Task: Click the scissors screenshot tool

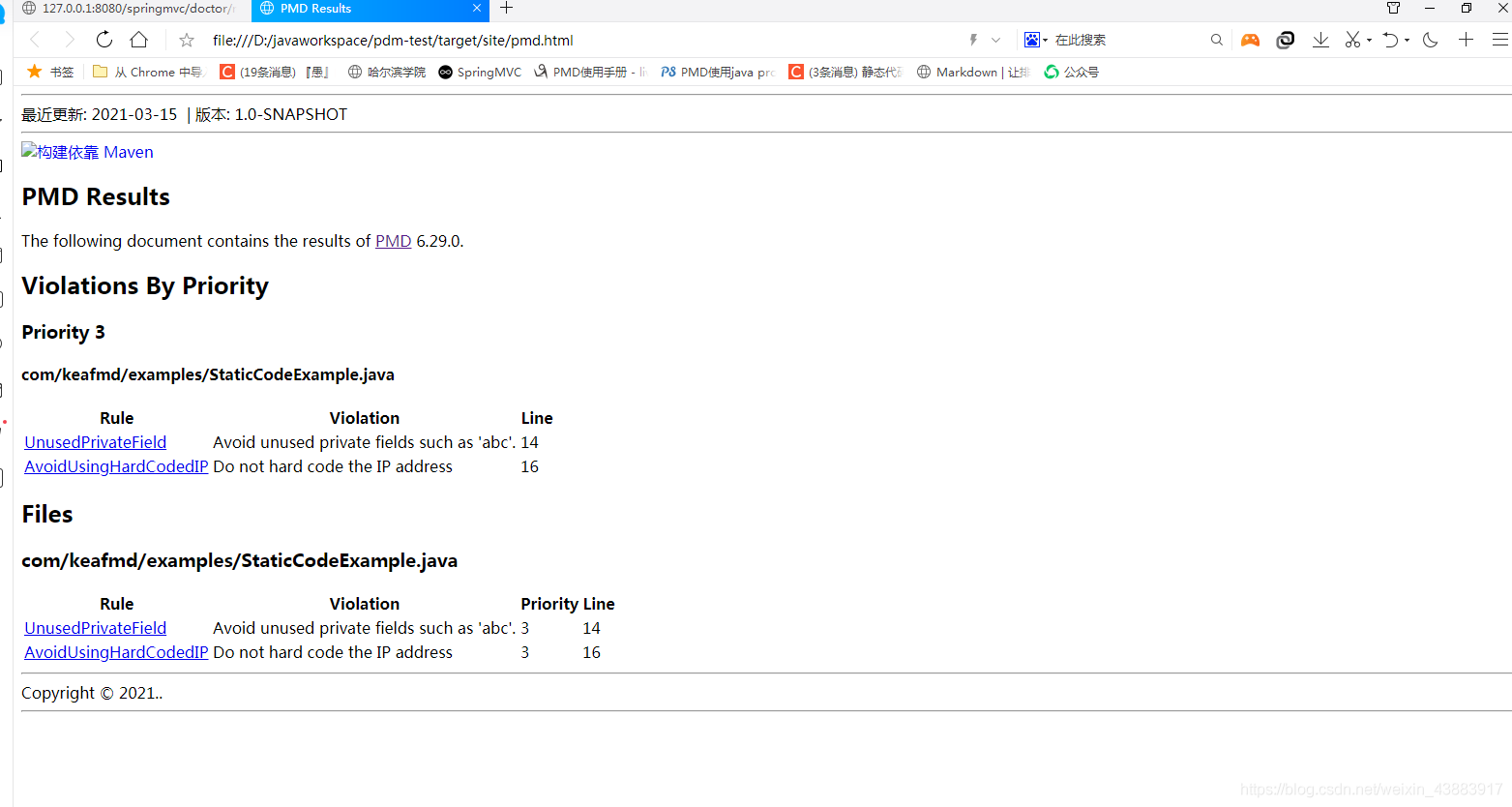Action: click(x=1352, y=40)
